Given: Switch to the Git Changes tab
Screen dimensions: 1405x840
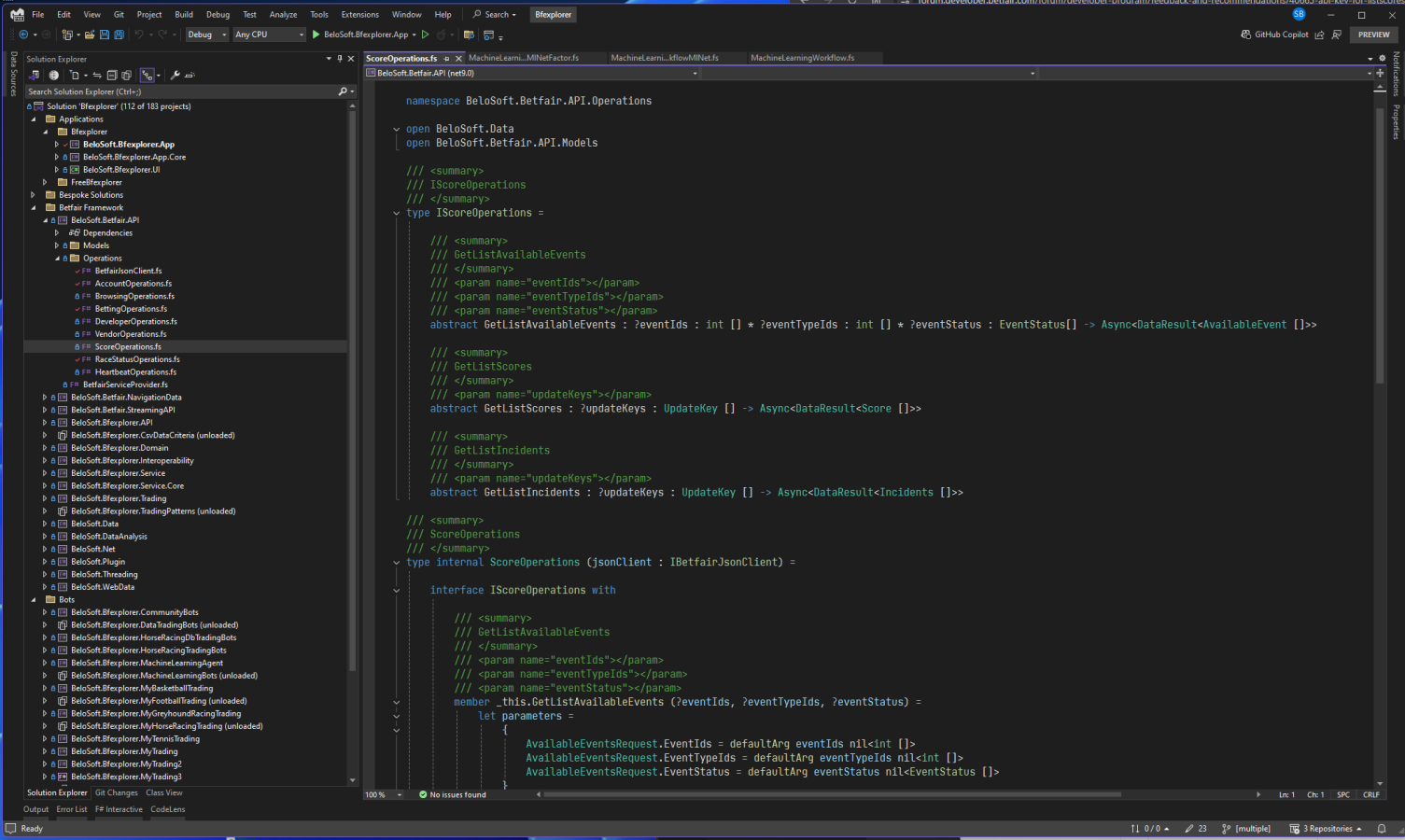Looking at the screenshot, I should (x=117, y=793).
